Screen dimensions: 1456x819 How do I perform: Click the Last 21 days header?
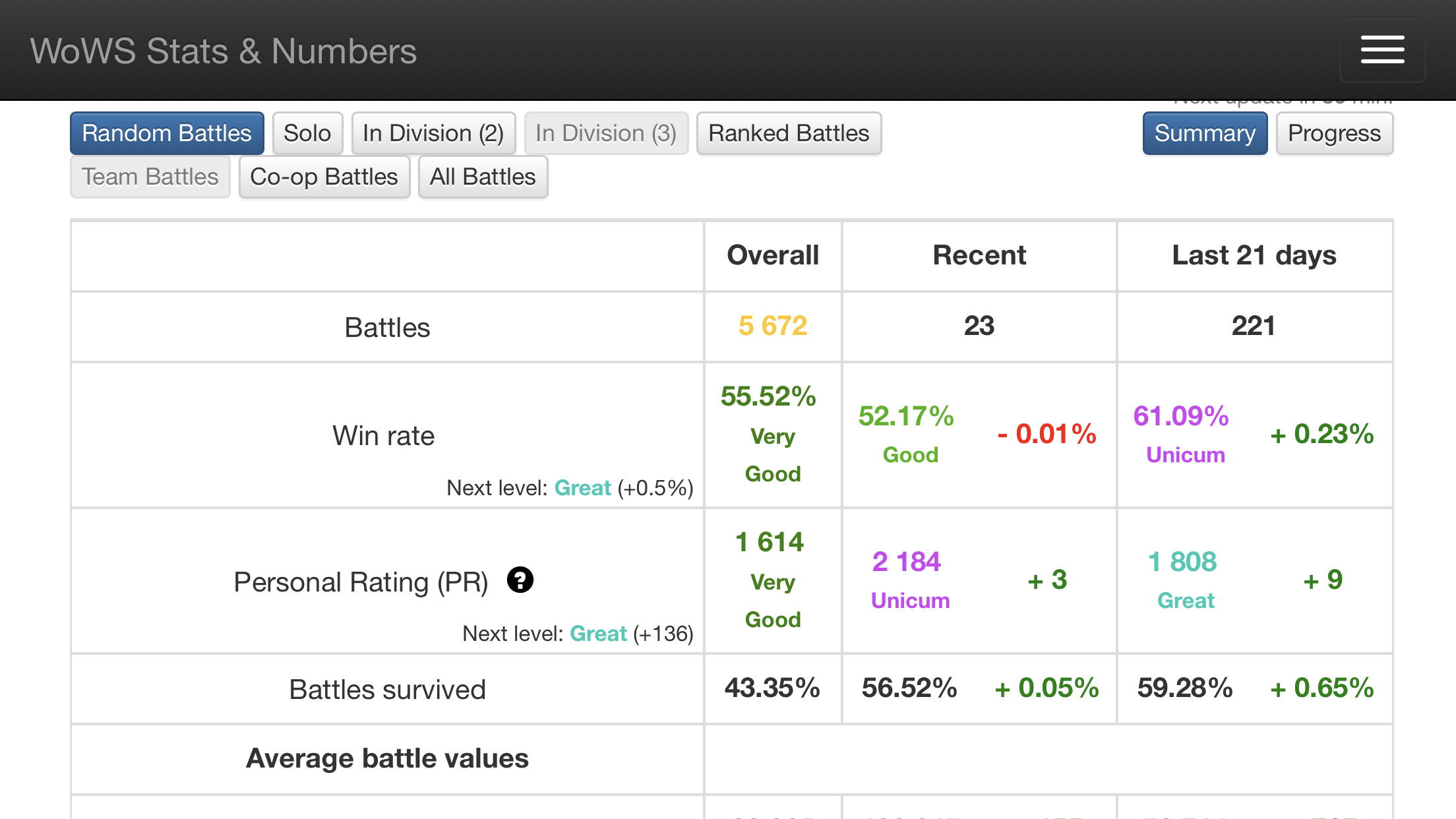pyautogui.click(x=1254, y=255)
